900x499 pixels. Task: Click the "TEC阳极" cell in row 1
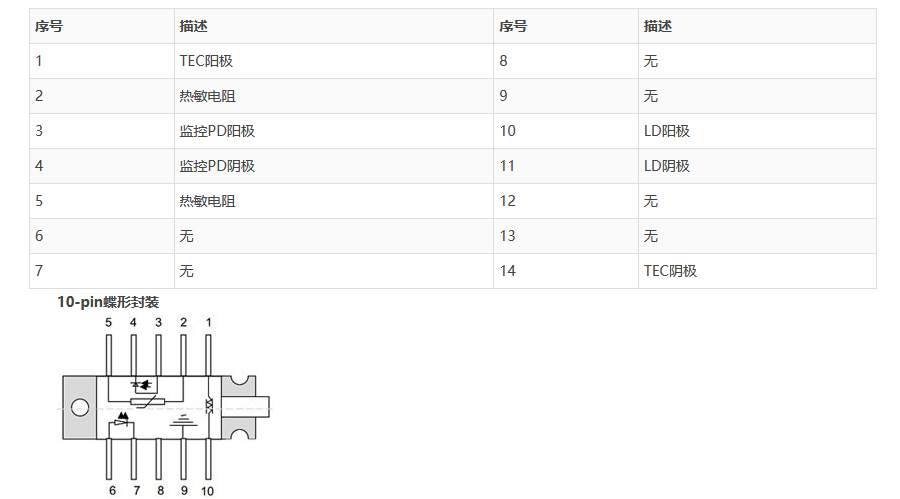(x=206, y=61)
